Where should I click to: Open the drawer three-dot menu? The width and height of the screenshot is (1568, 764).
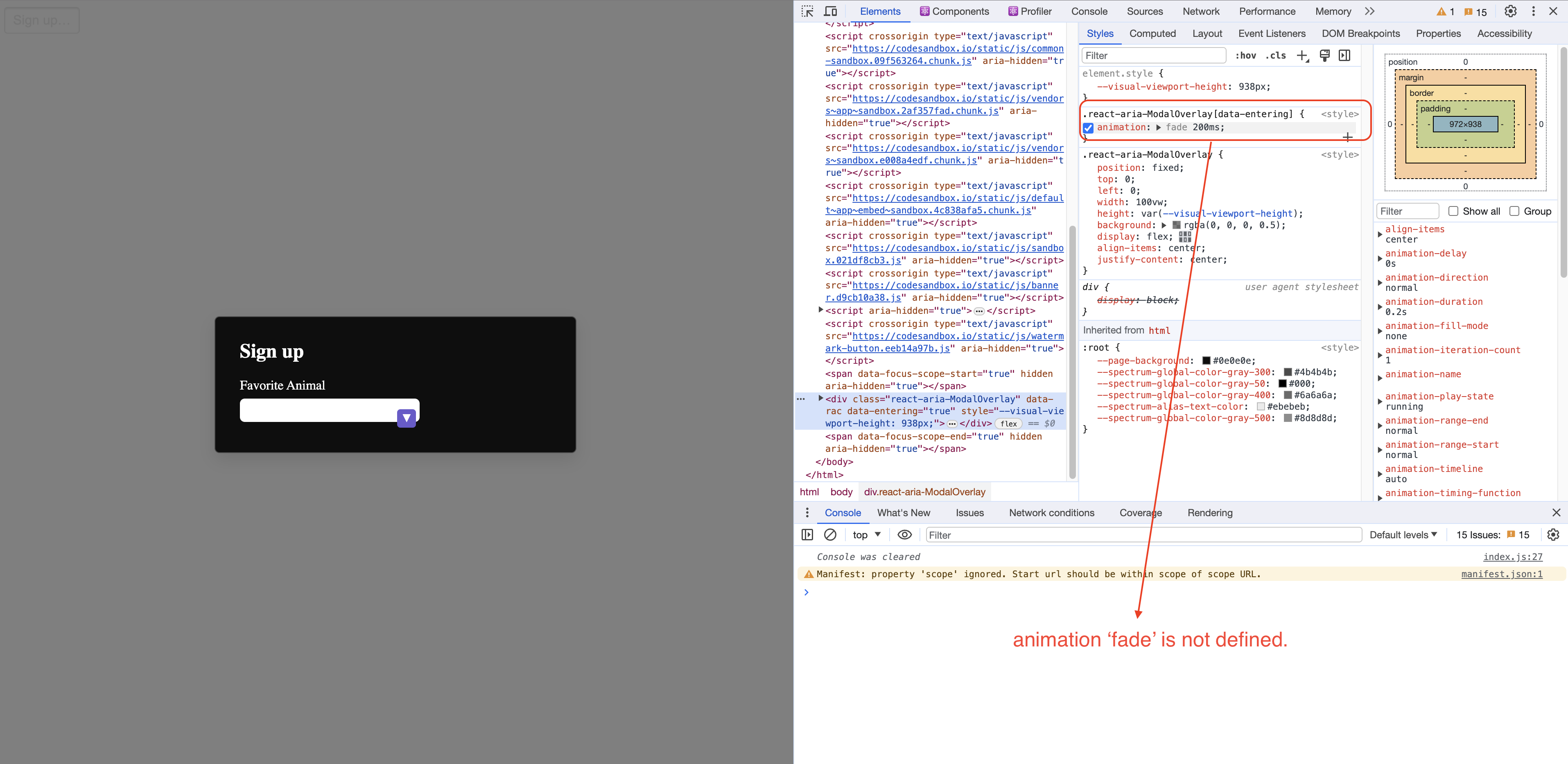(x=807, y=512)
